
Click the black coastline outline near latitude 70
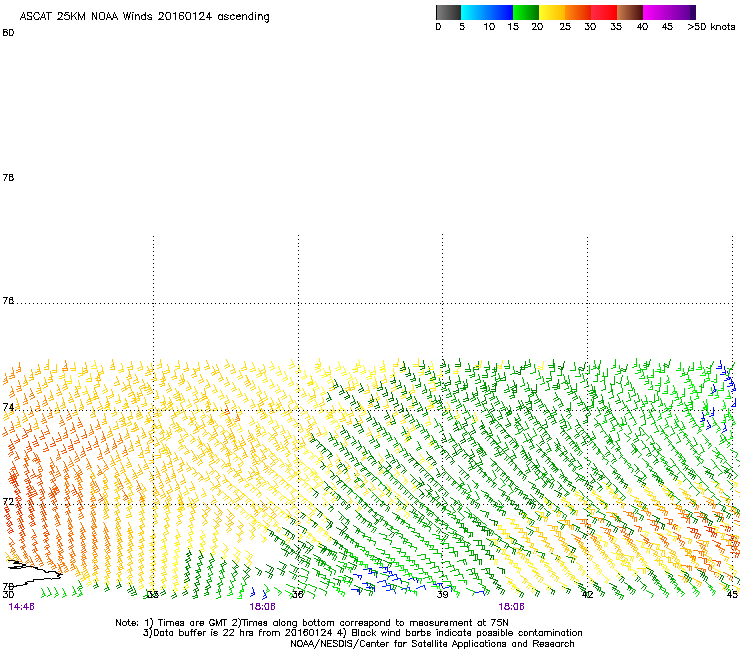(x=34, y=572)
